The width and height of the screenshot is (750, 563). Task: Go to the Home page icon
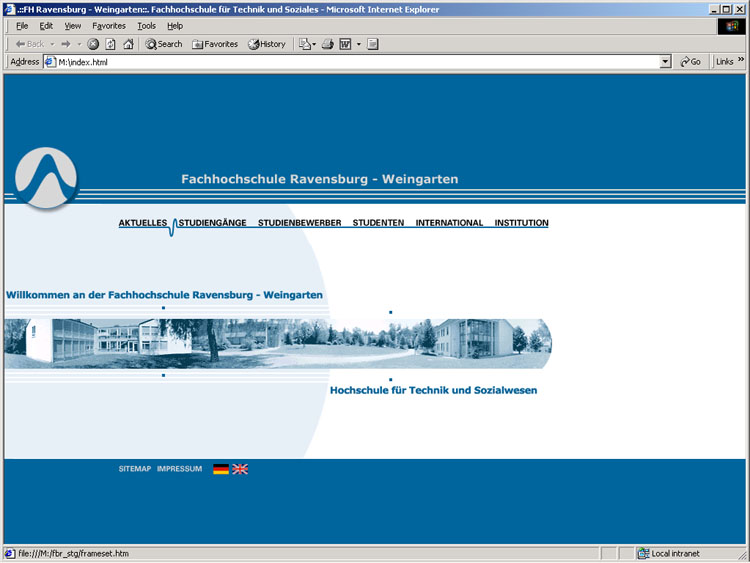(x=127, y=44)
